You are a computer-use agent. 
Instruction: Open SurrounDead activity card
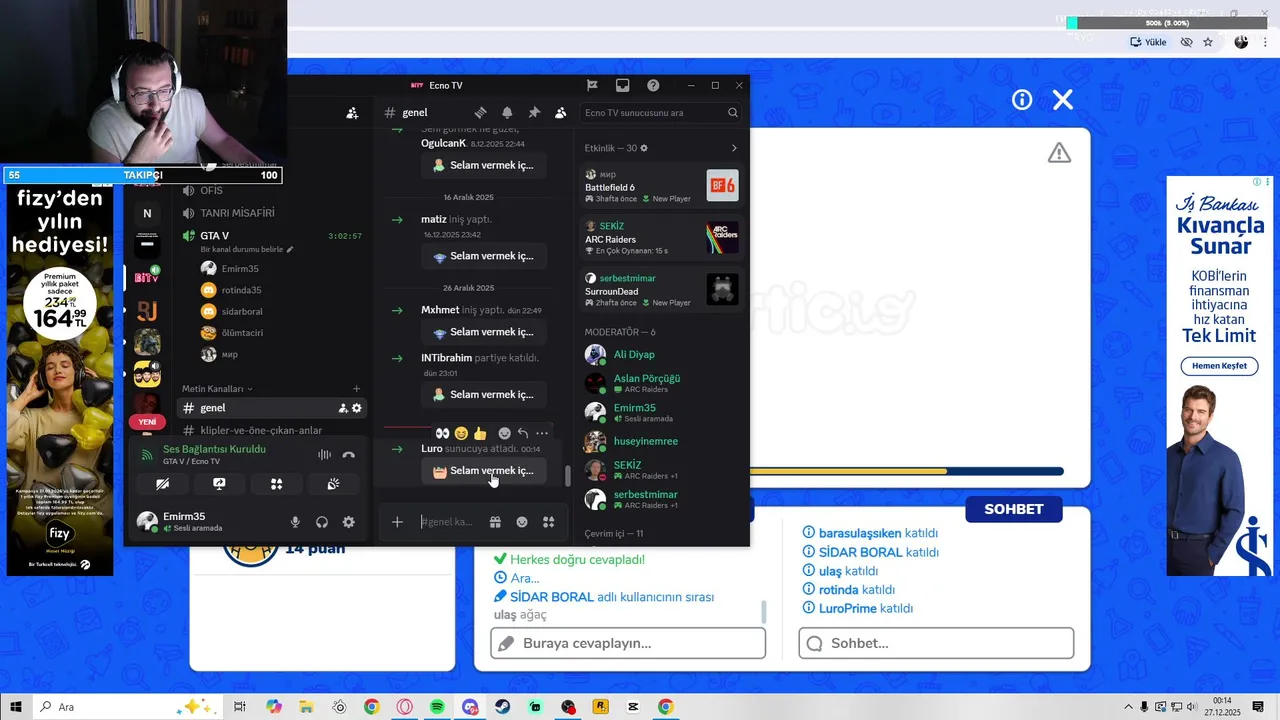[662, 290]
